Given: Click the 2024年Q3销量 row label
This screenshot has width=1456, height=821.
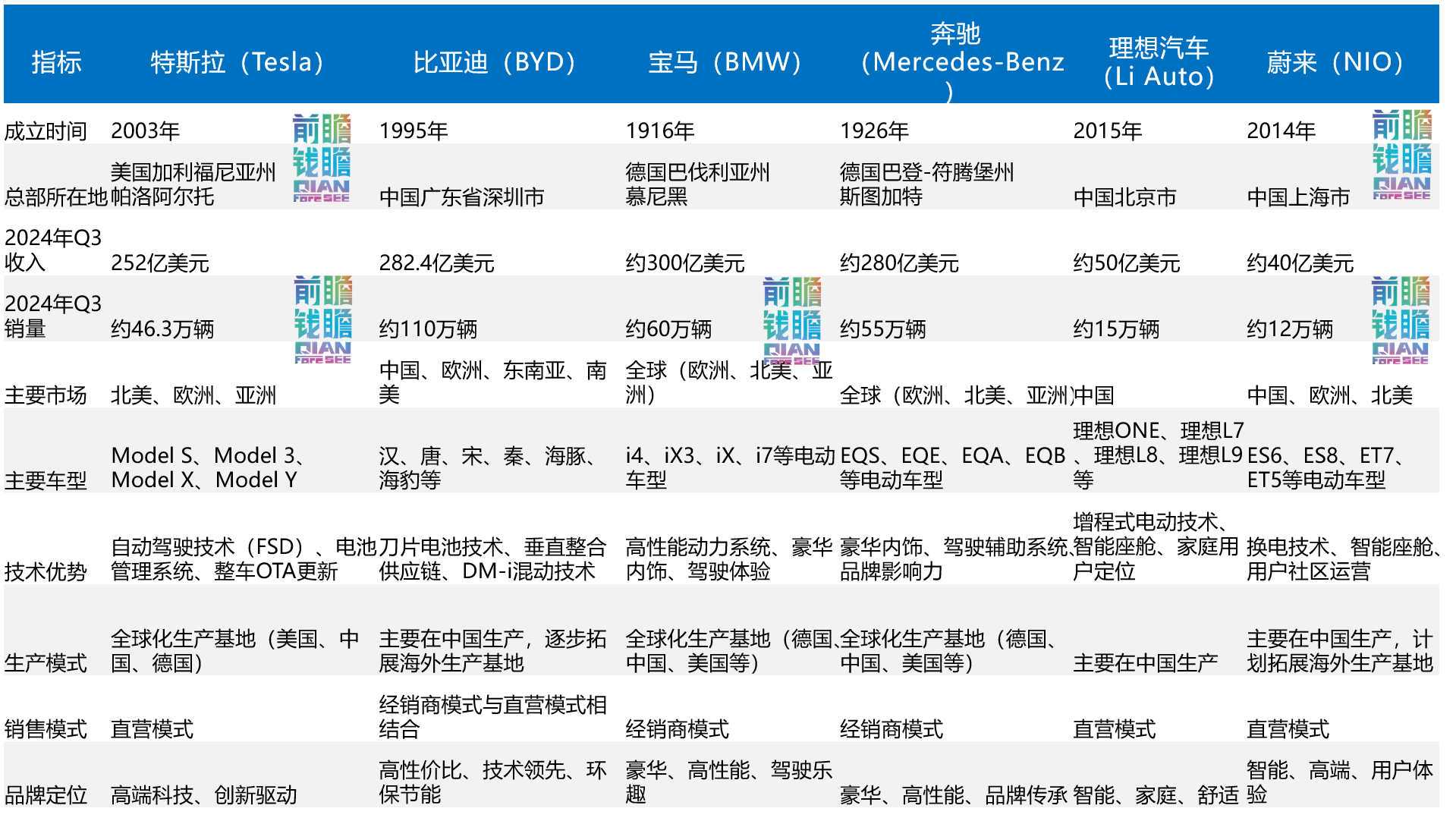Looking at the screenshot, I should pyautogui.click(x=53, y=316).
